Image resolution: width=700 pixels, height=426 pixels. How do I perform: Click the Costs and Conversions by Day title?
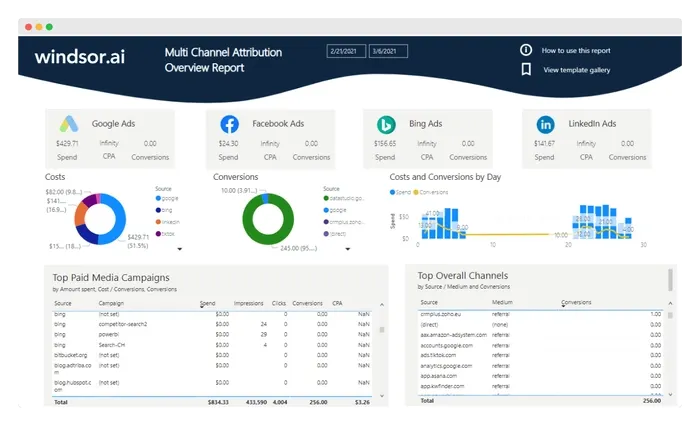tap(445, 177)
